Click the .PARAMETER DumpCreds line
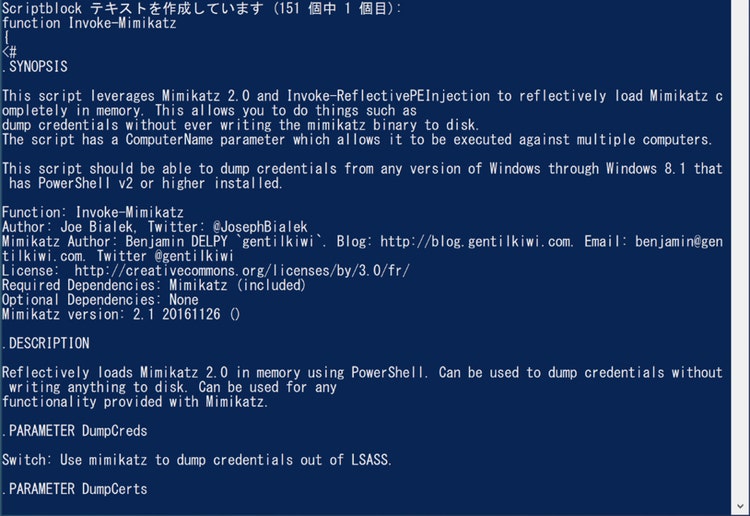750x516 pixels. coord(75,431)
